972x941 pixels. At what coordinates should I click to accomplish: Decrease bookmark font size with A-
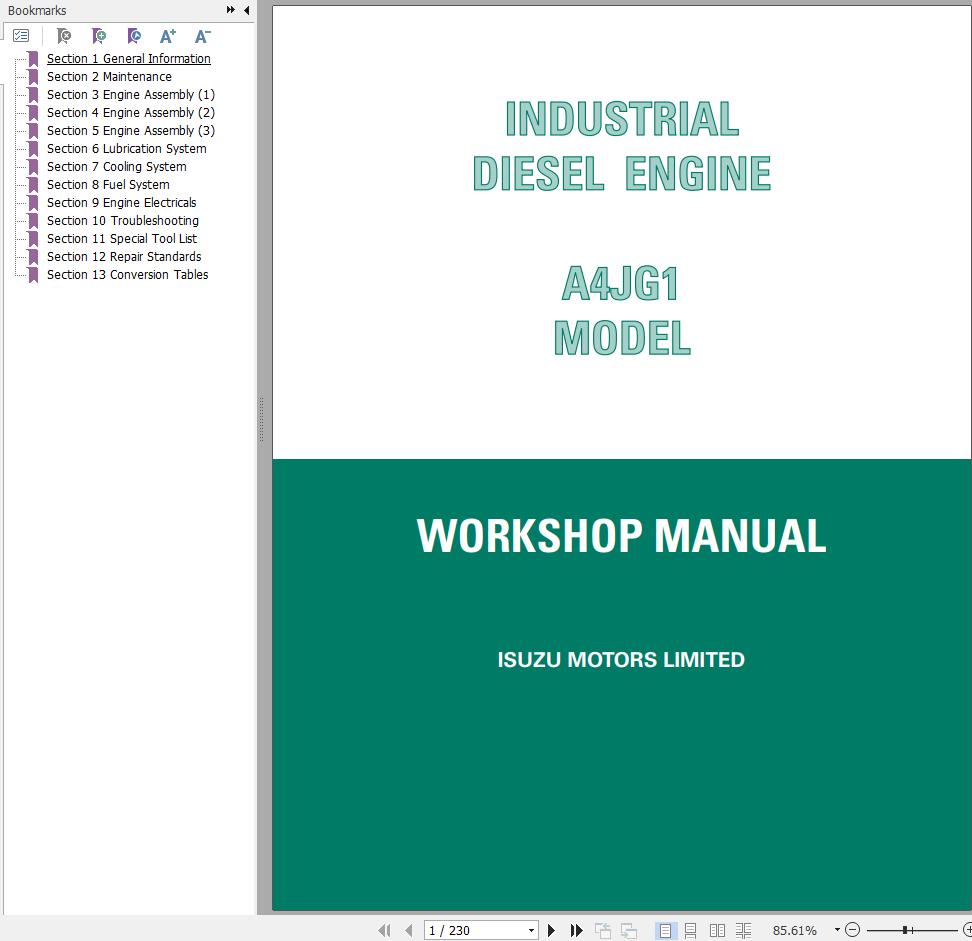point(203,36)
